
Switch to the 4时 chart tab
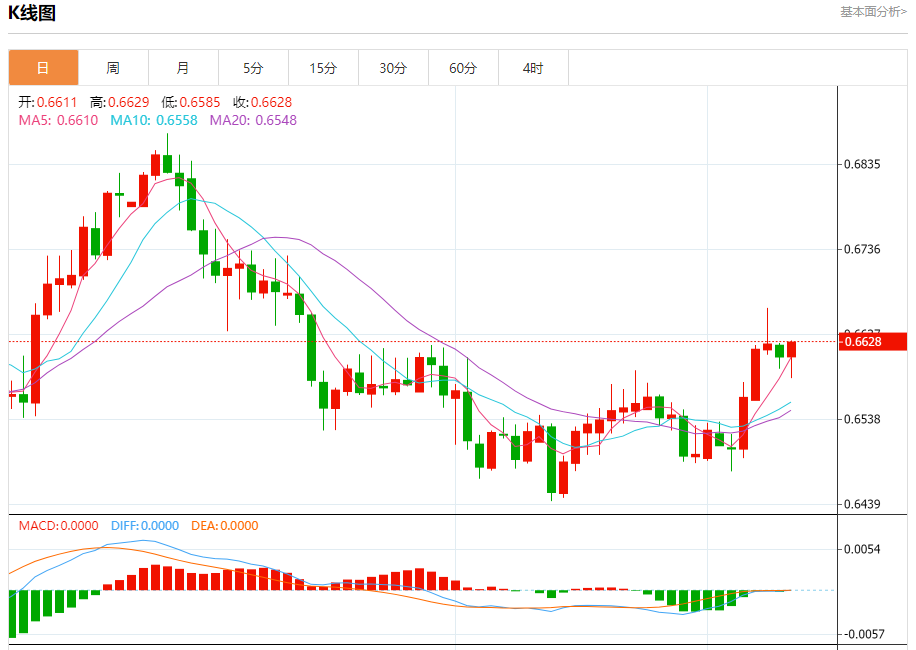pos(533,69)
